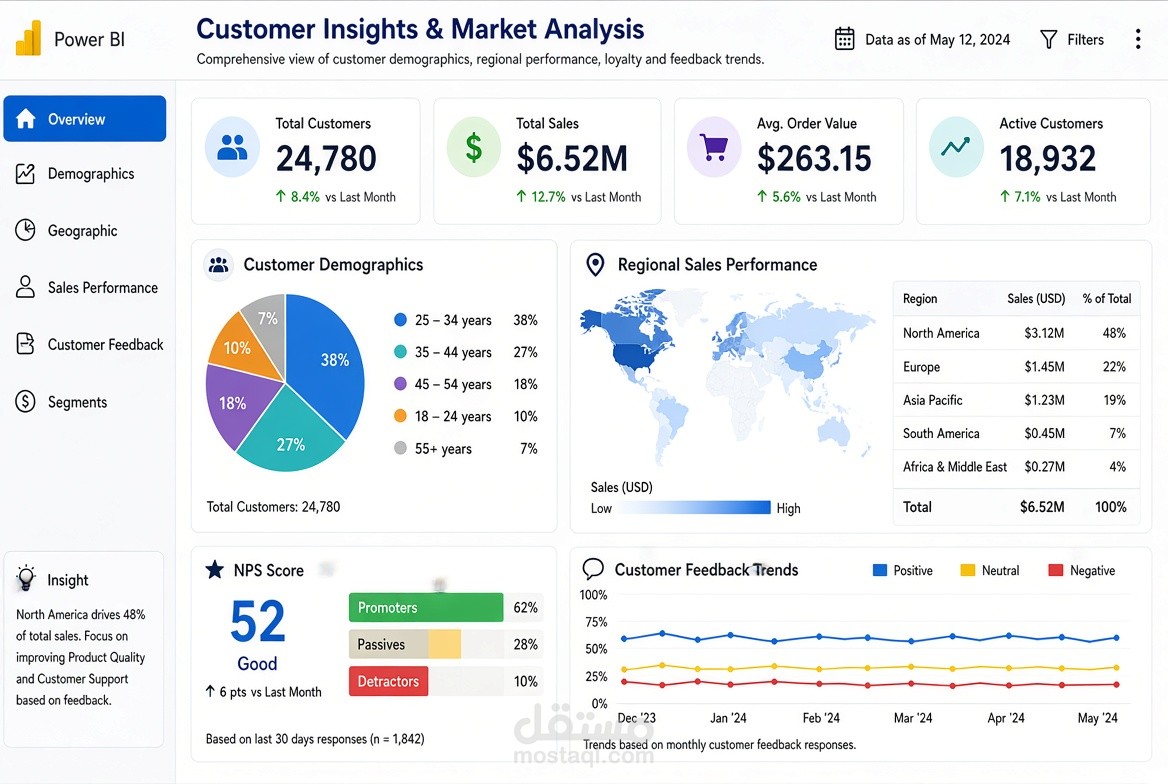Image resolution: width=1168 pixels, height=784 pixels.
Task: Click the gray 55+ years legend dot
Action: click(400, 448)
